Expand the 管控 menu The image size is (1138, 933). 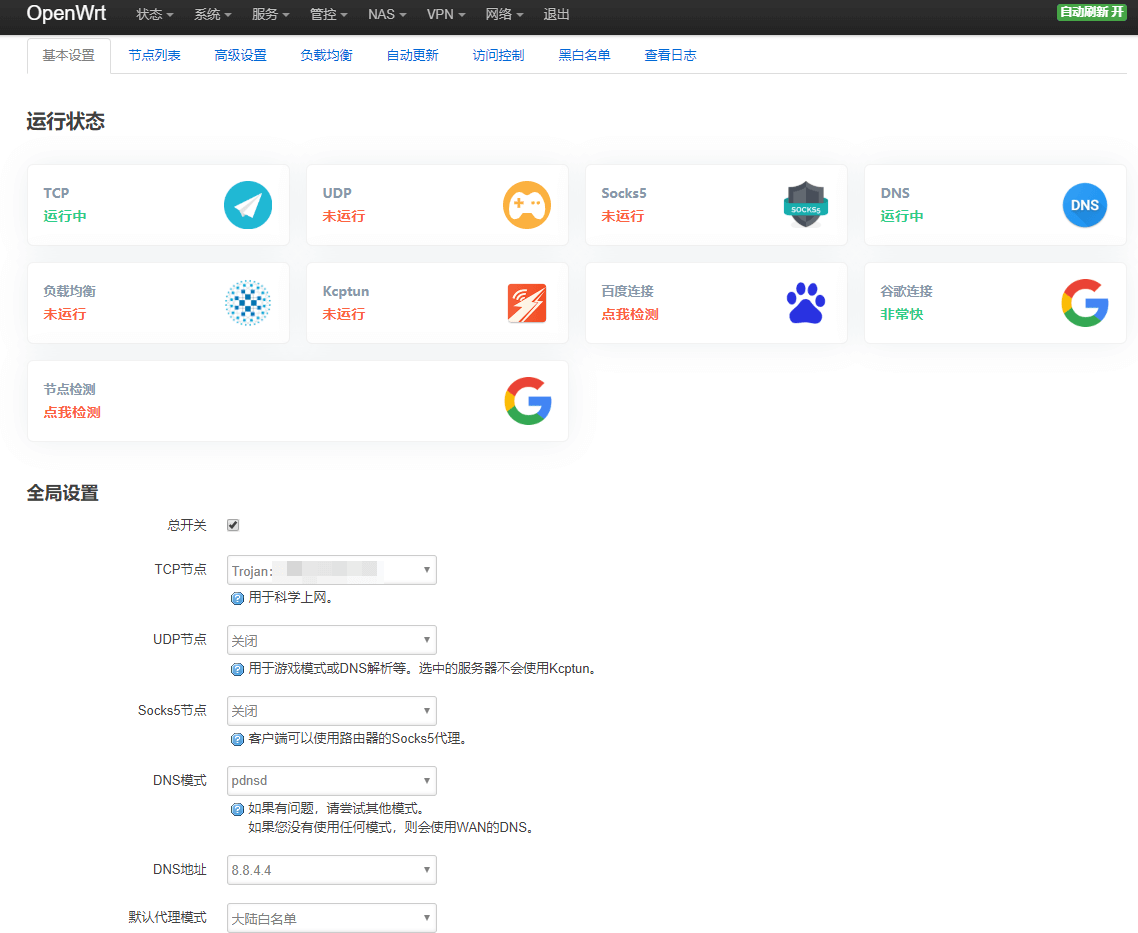click(328, 15)
